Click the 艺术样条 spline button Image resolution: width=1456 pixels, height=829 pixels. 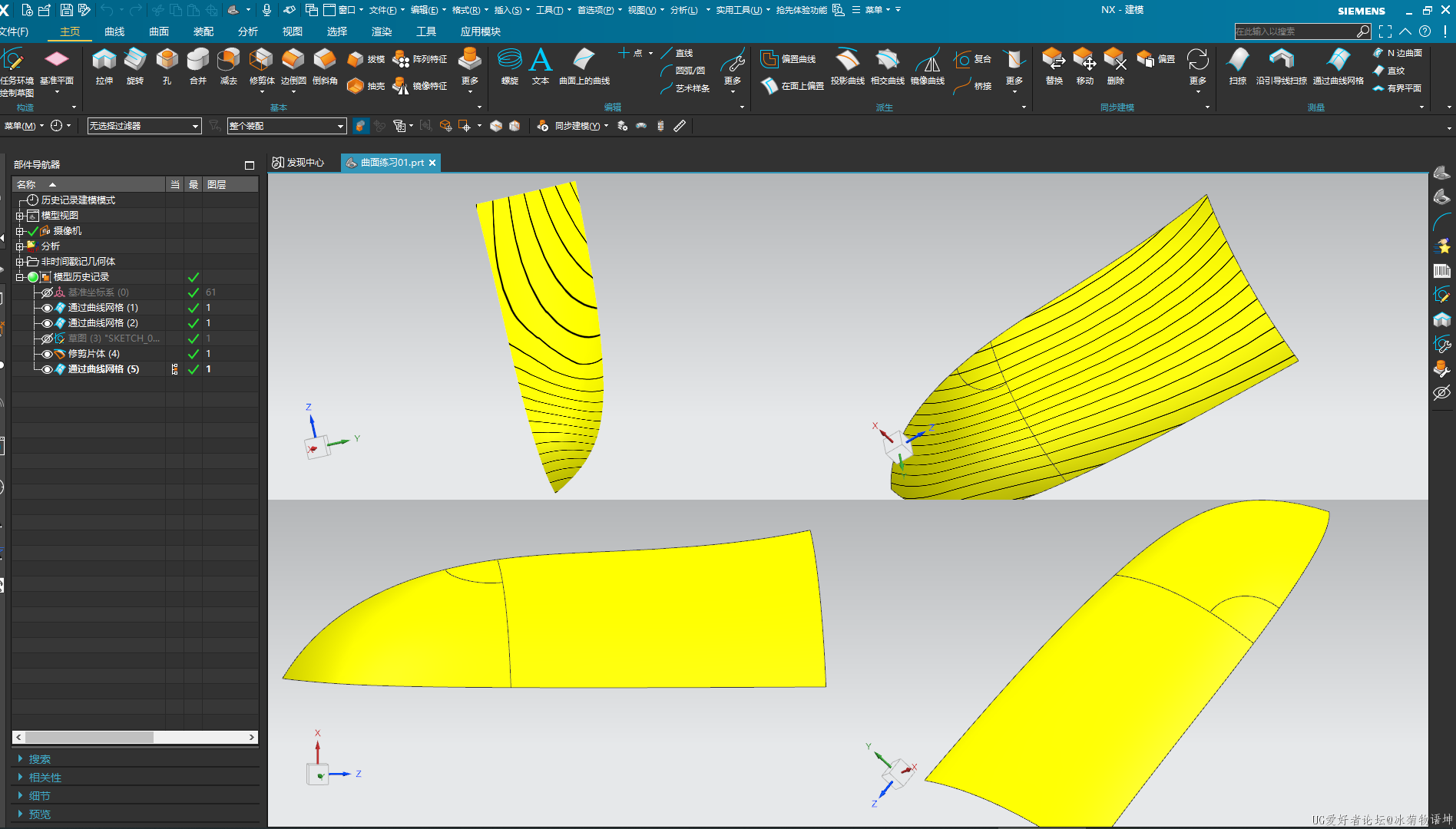coord(685,88)
